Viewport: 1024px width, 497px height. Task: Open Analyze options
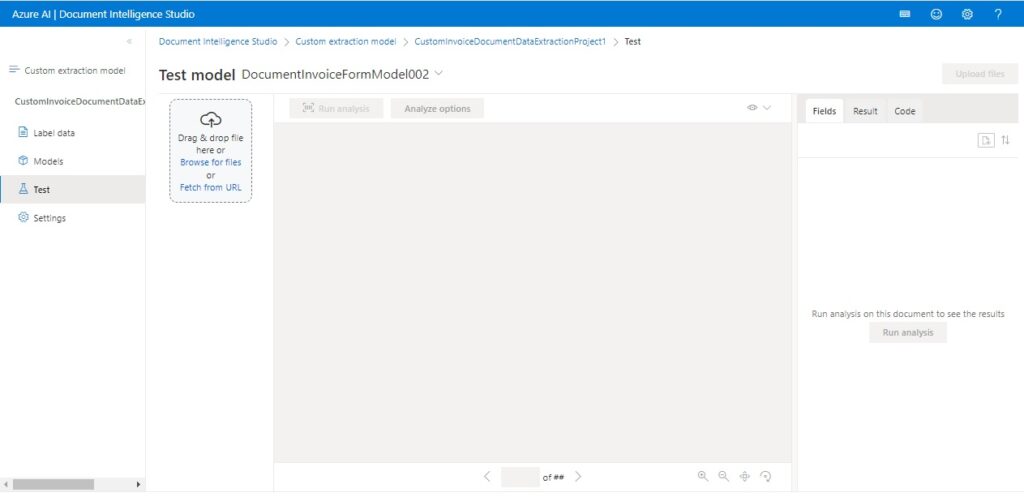click(x=437, y=108)
